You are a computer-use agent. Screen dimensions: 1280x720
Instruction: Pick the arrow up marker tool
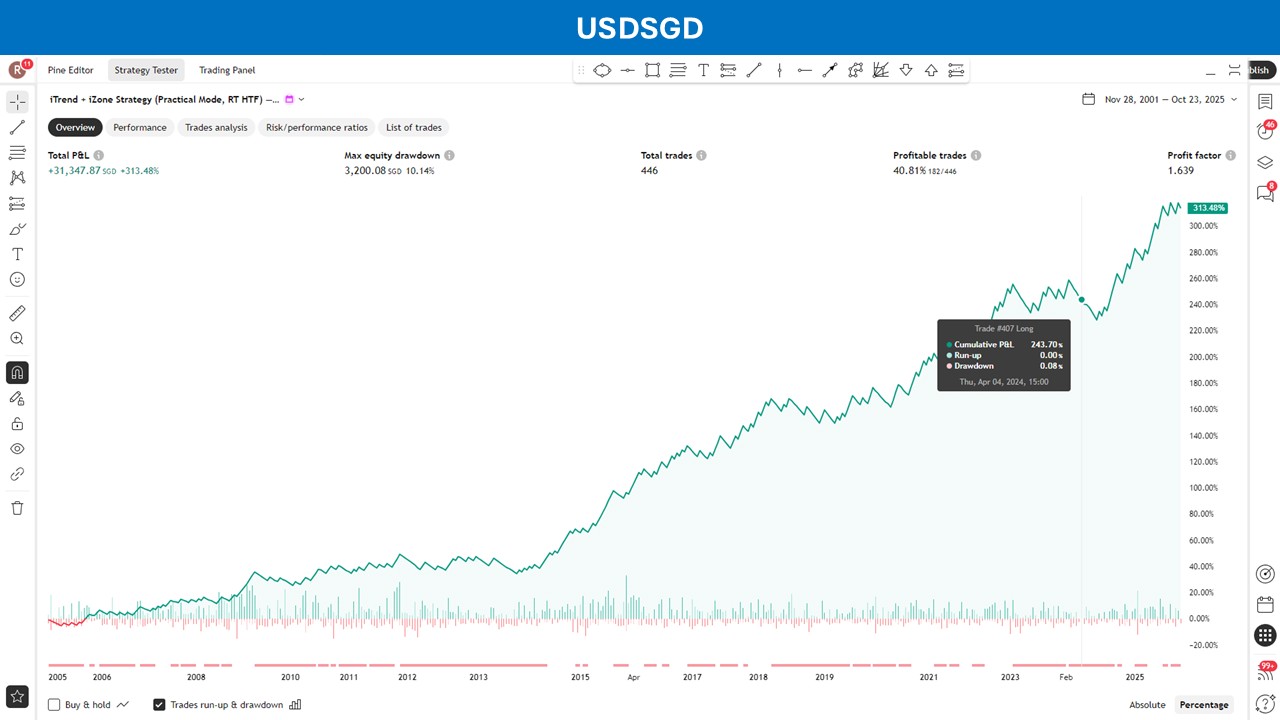coord(931,70)
